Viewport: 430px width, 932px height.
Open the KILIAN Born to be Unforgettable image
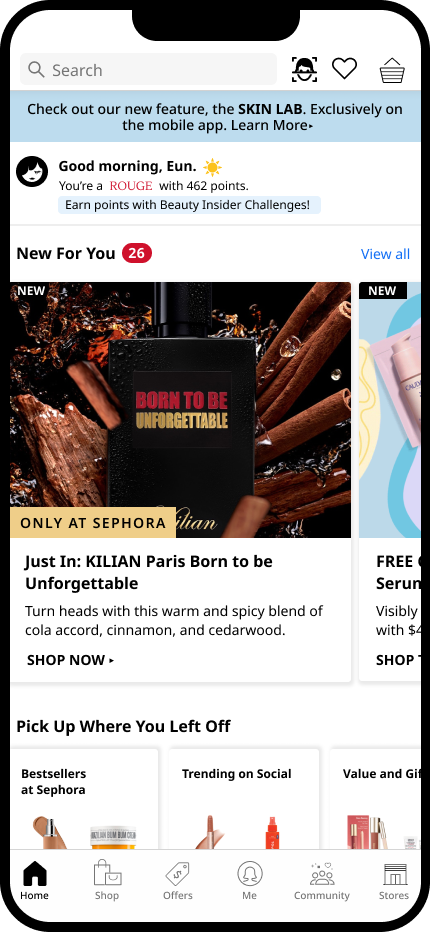pyautogui.click(x=181, y=410)
